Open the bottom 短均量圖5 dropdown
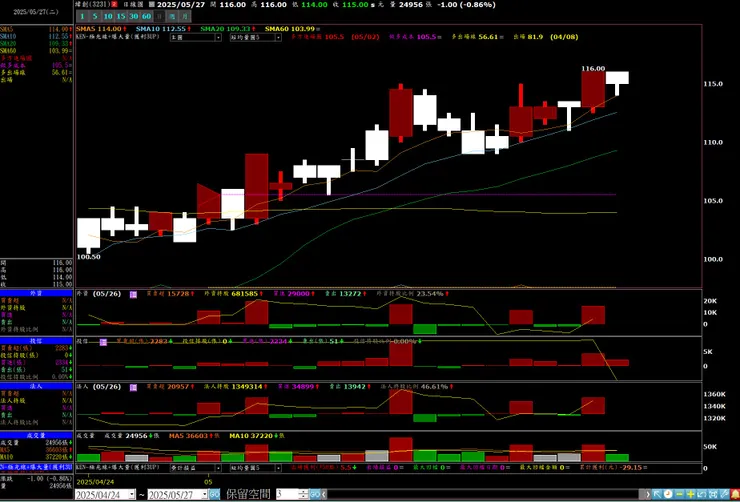 [256, 468]
